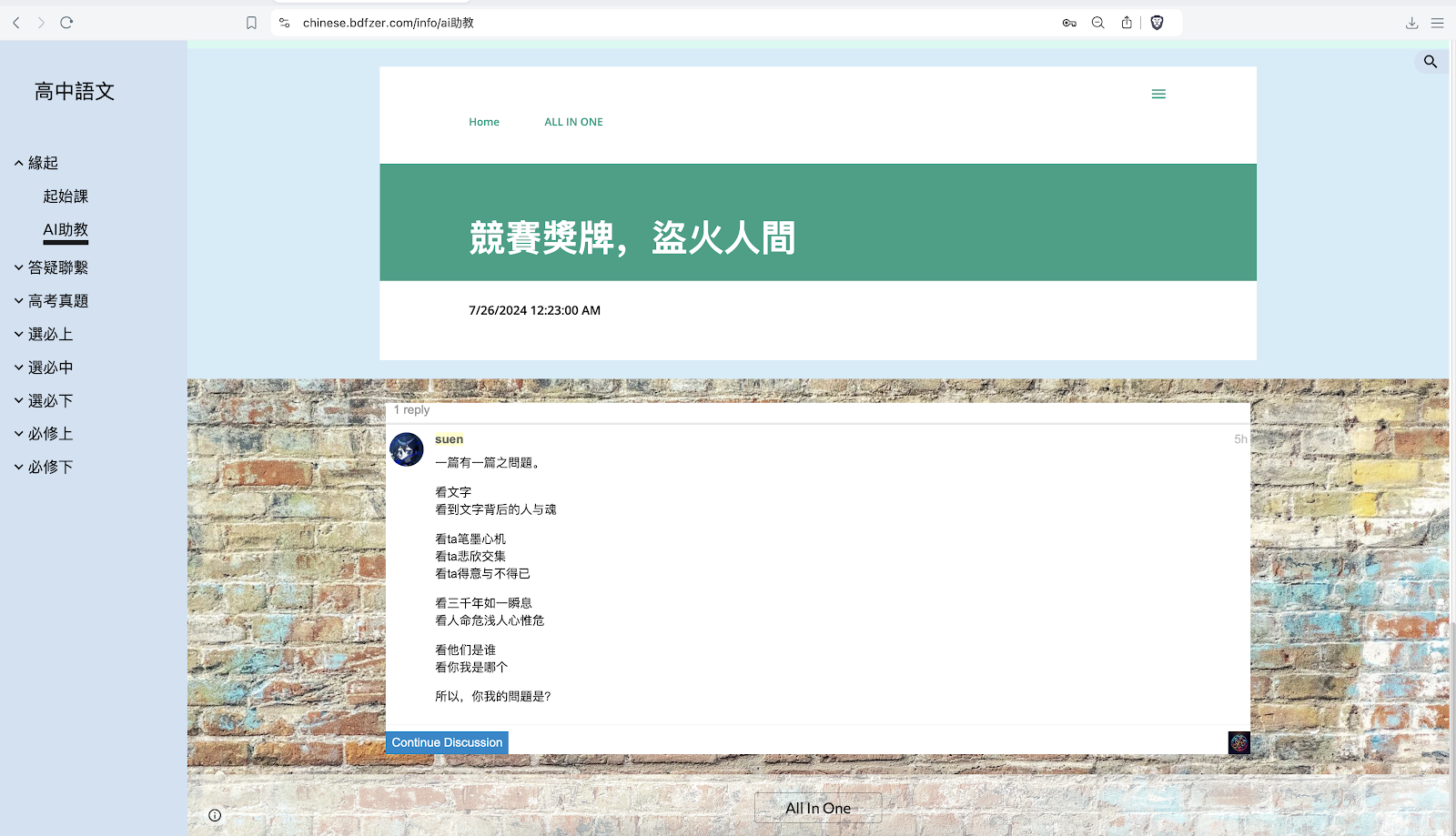Go to the Home nav tab
Image resolution: width=1456 pixels, height=836 pixels.
coord(484,122)
